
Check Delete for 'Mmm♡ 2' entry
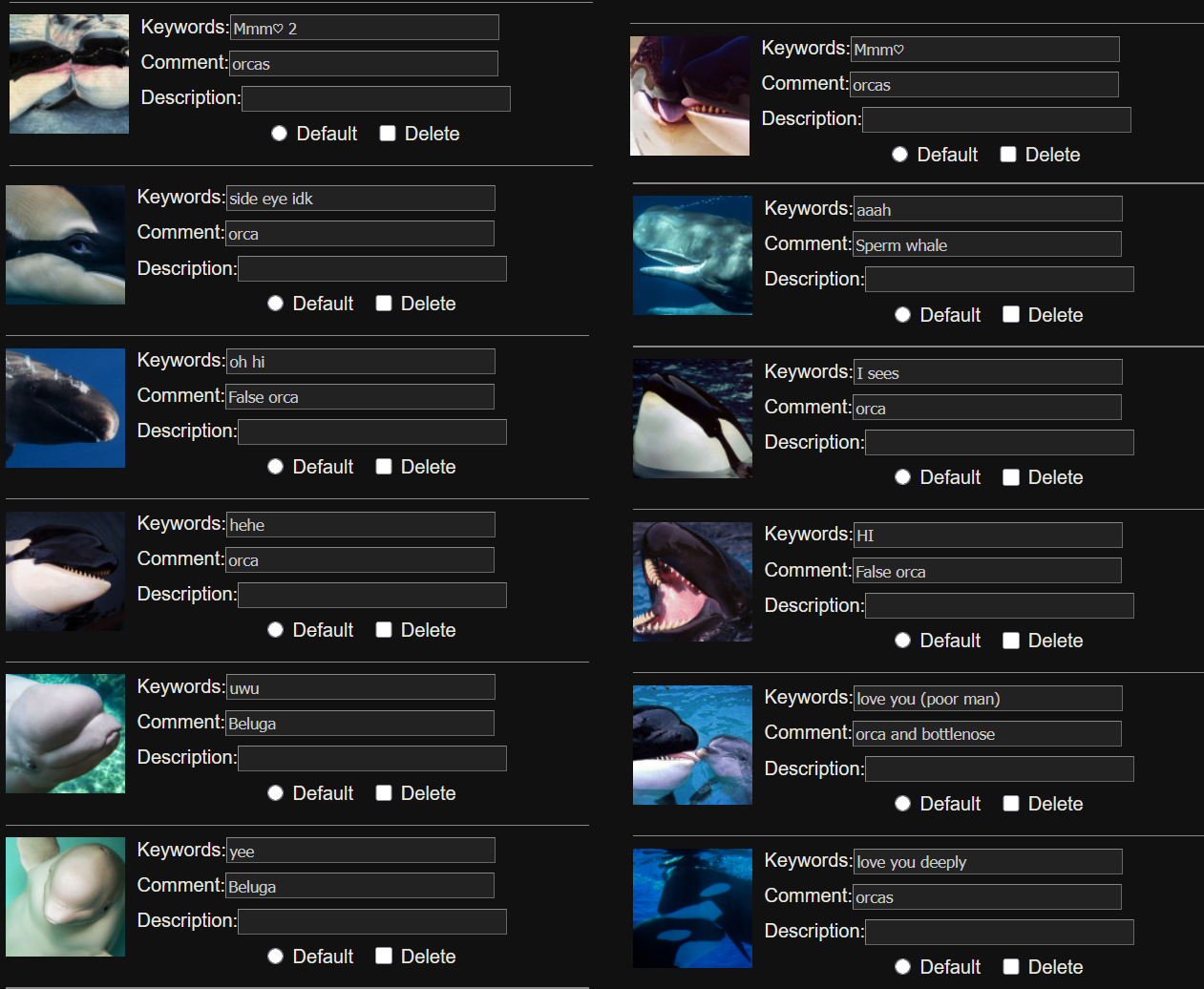(x=388, y=134)
